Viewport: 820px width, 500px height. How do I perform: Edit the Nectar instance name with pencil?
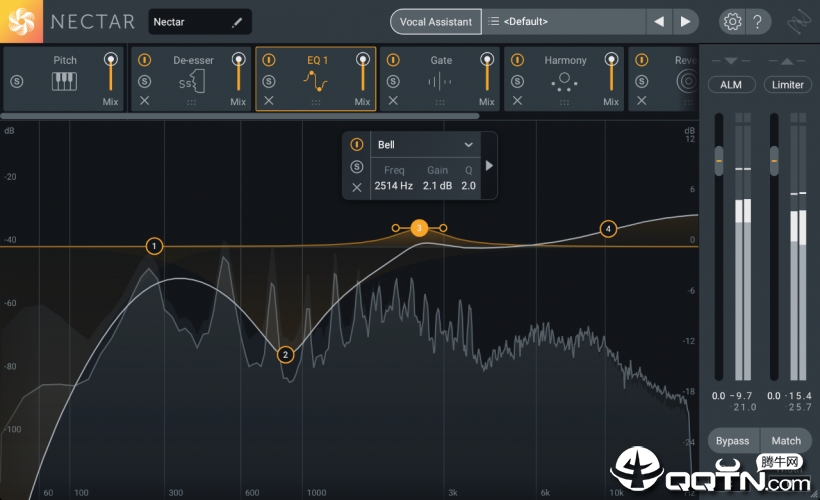237,22
